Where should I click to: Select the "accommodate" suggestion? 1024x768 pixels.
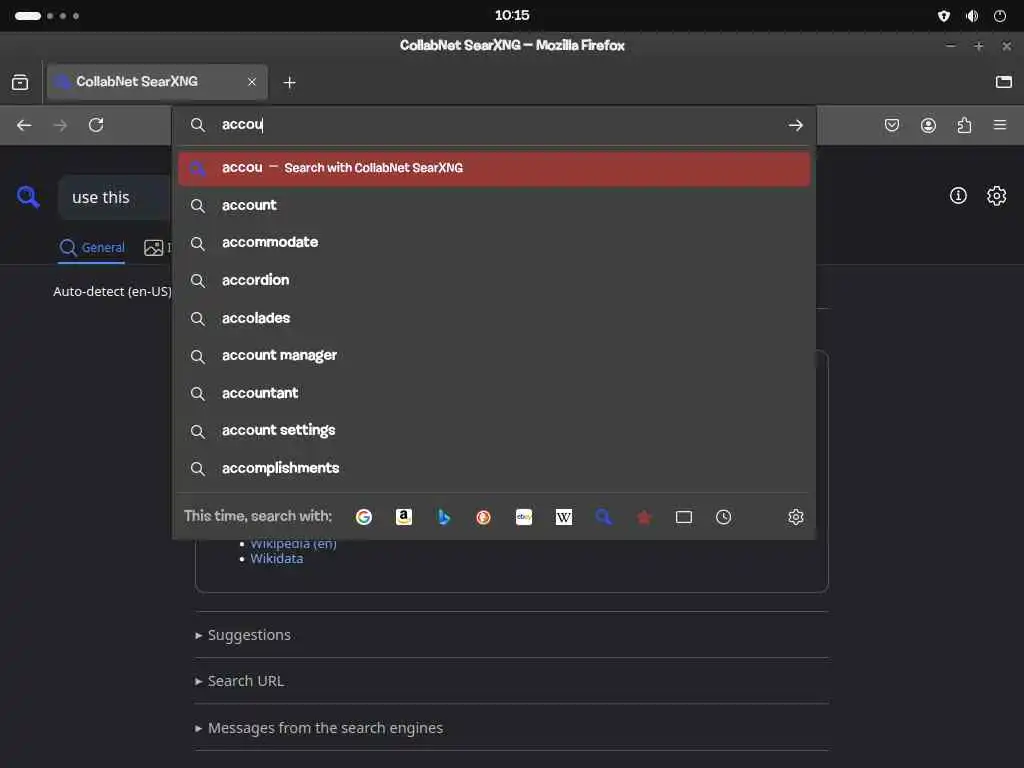[x=494, y=242]
